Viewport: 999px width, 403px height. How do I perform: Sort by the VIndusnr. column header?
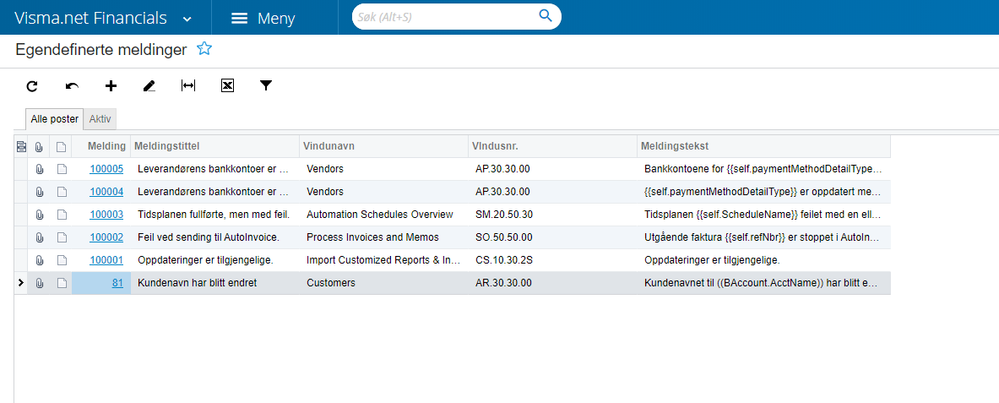click(x=552, y=147)
